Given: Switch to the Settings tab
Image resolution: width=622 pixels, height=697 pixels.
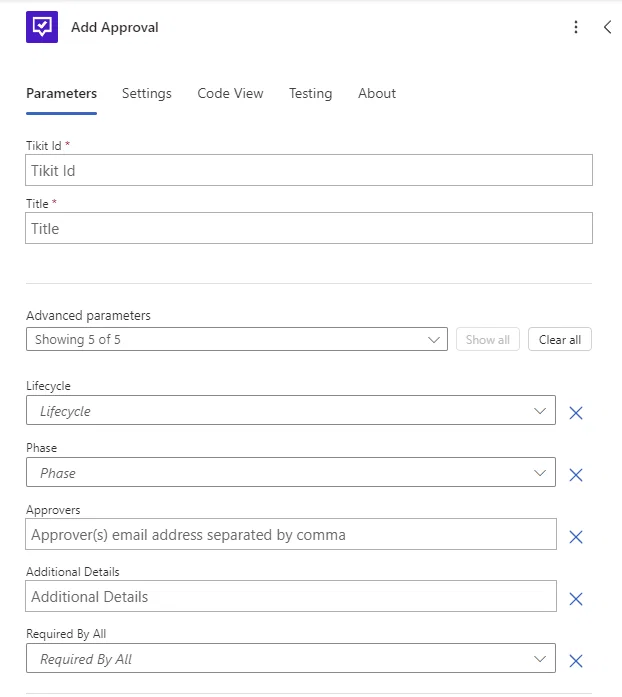Looking at the screenshot, I should pos(147,93).
